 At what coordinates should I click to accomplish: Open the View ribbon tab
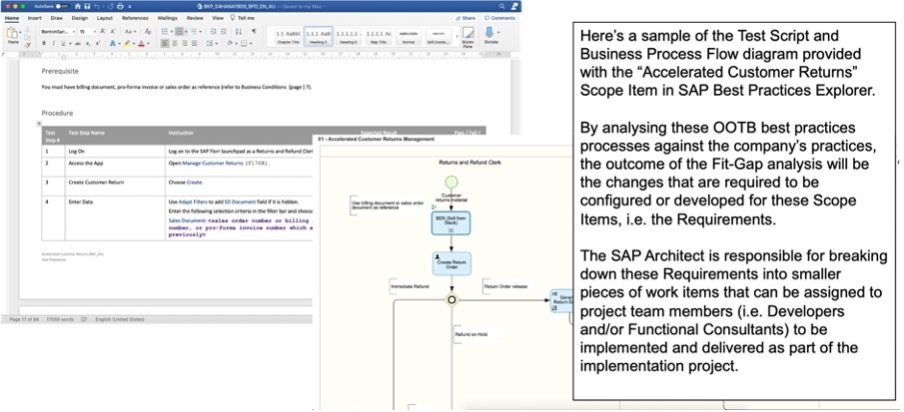(x=218, y=18)
